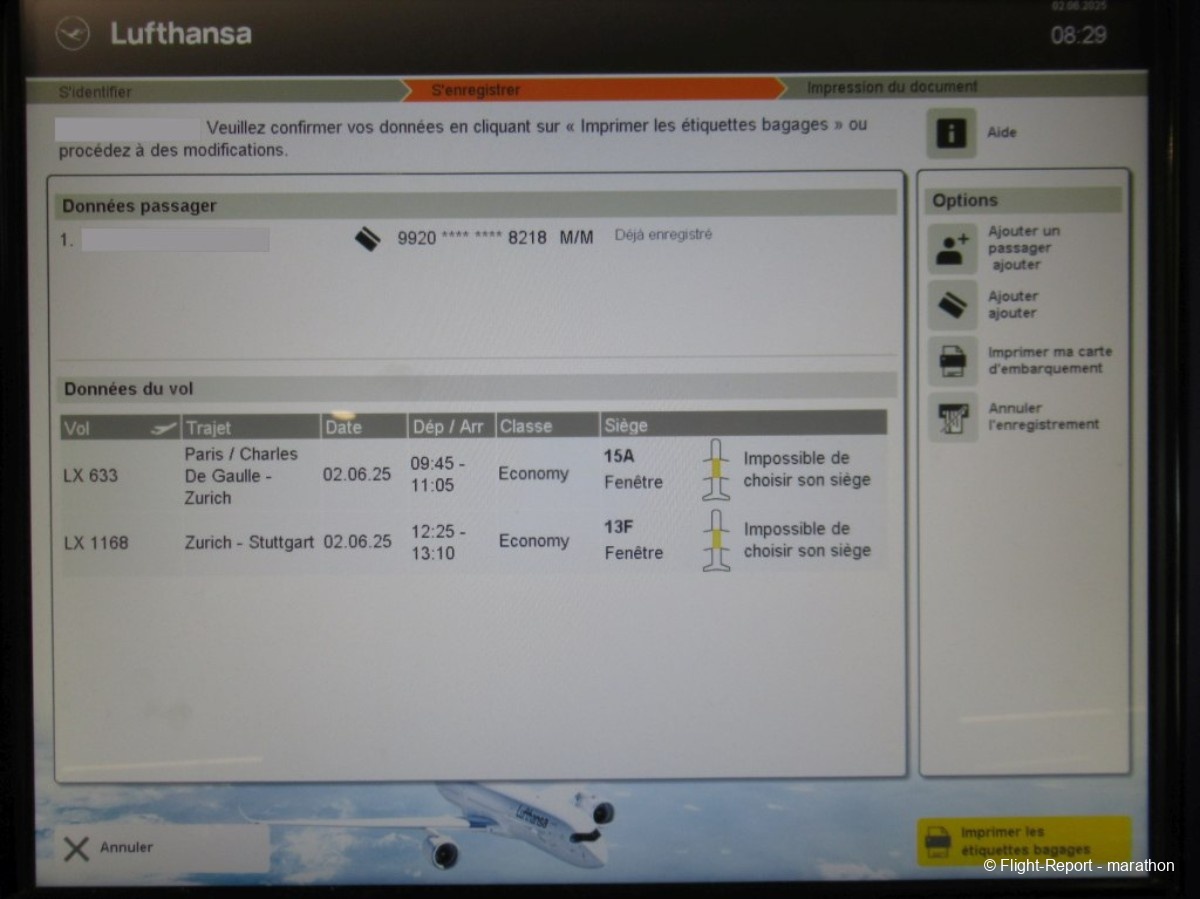This screenshot has height=899, width=1200.
Task: Tap Ajouter un passager option
Action: click(x=1024, y=248)
